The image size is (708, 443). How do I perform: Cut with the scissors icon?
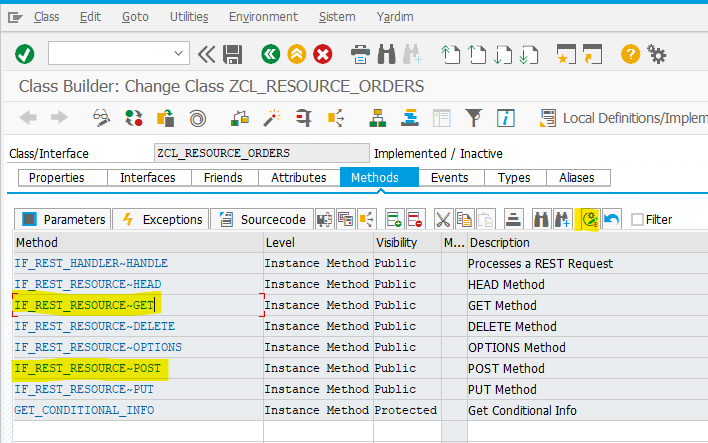point(443,219)
